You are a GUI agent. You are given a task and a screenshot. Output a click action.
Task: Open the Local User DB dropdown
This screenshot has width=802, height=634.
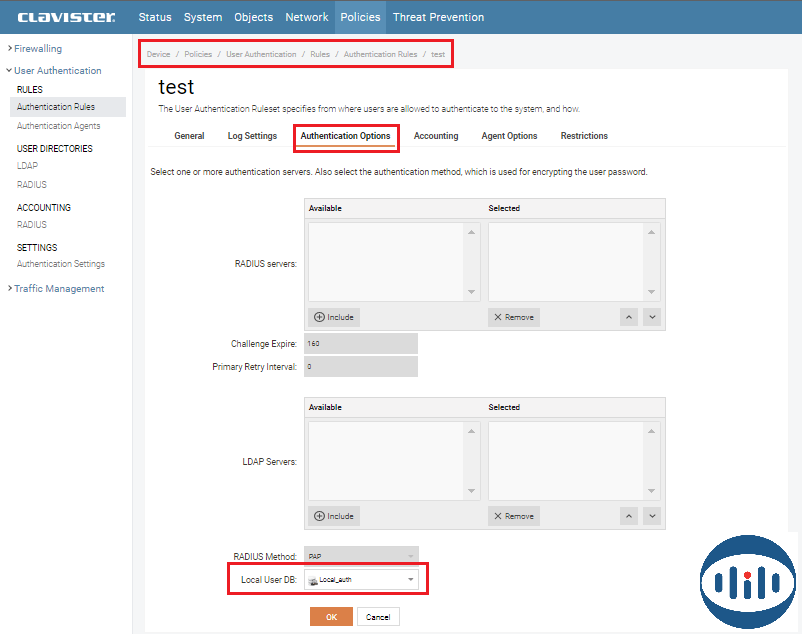click(x=361, y=579)
